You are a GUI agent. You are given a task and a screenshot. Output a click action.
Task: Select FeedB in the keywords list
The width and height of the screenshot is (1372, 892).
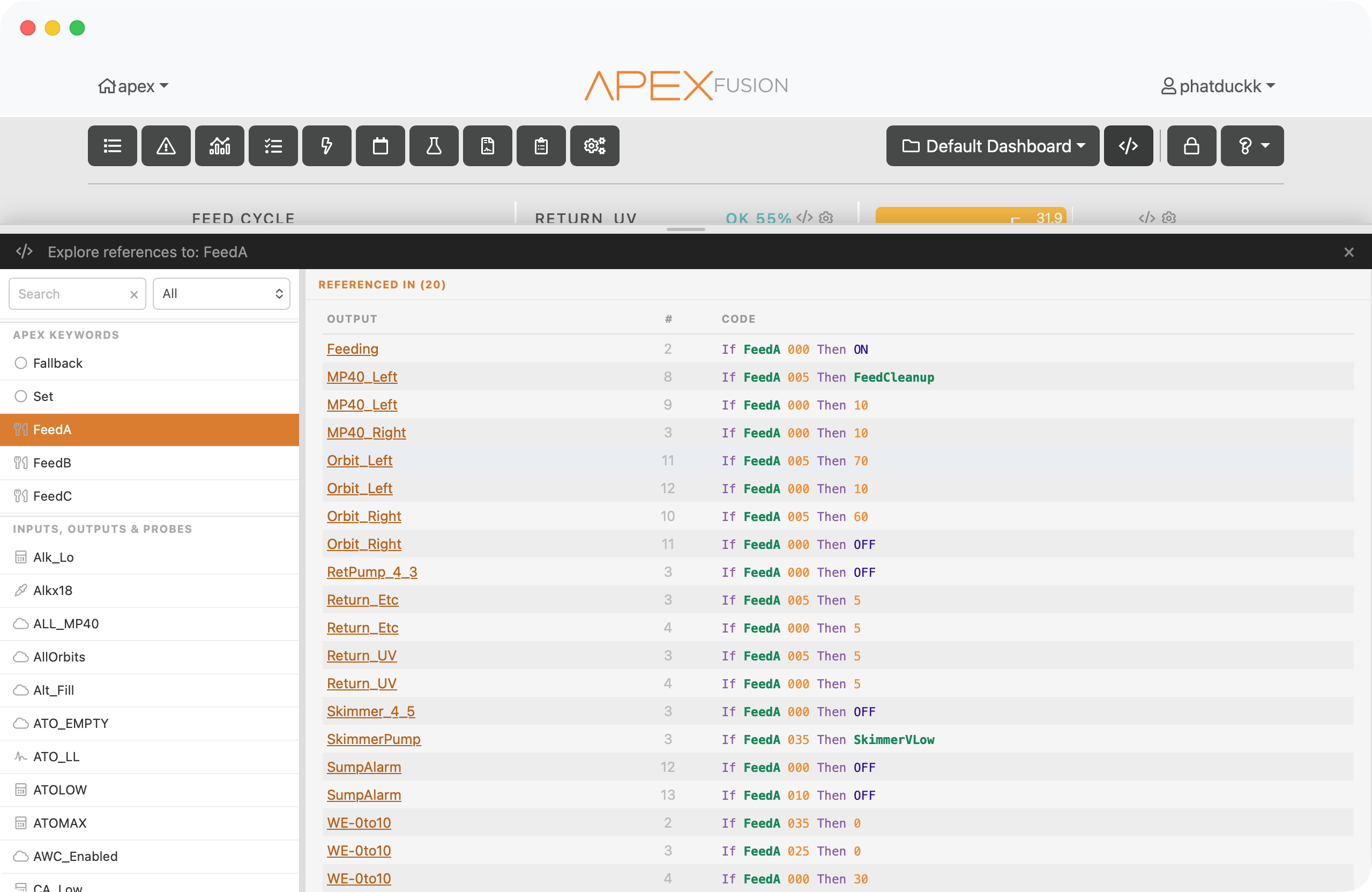click(150, 463)
